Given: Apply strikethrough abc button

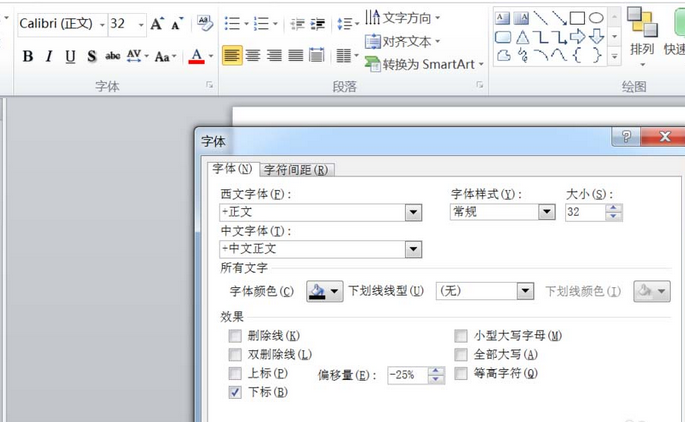Looking at the screenshot, I should click(112, 56).
